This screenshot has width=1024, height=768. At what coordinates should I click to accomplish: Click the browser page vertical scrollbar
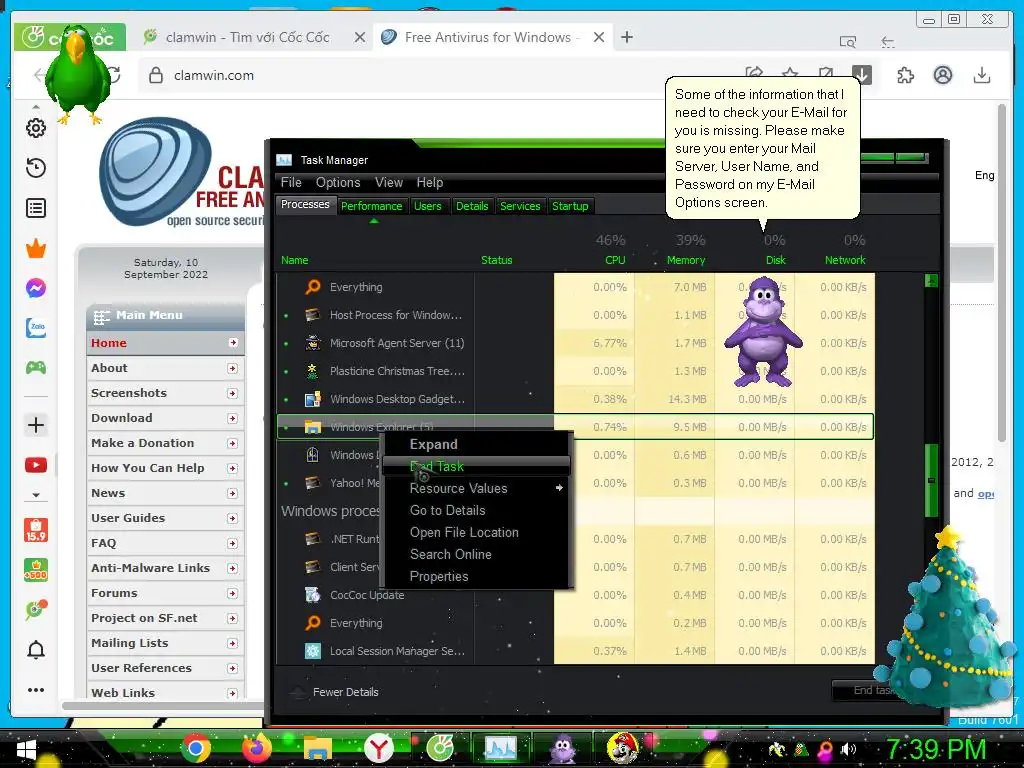pyautogui.click(x=1001, y=273)
